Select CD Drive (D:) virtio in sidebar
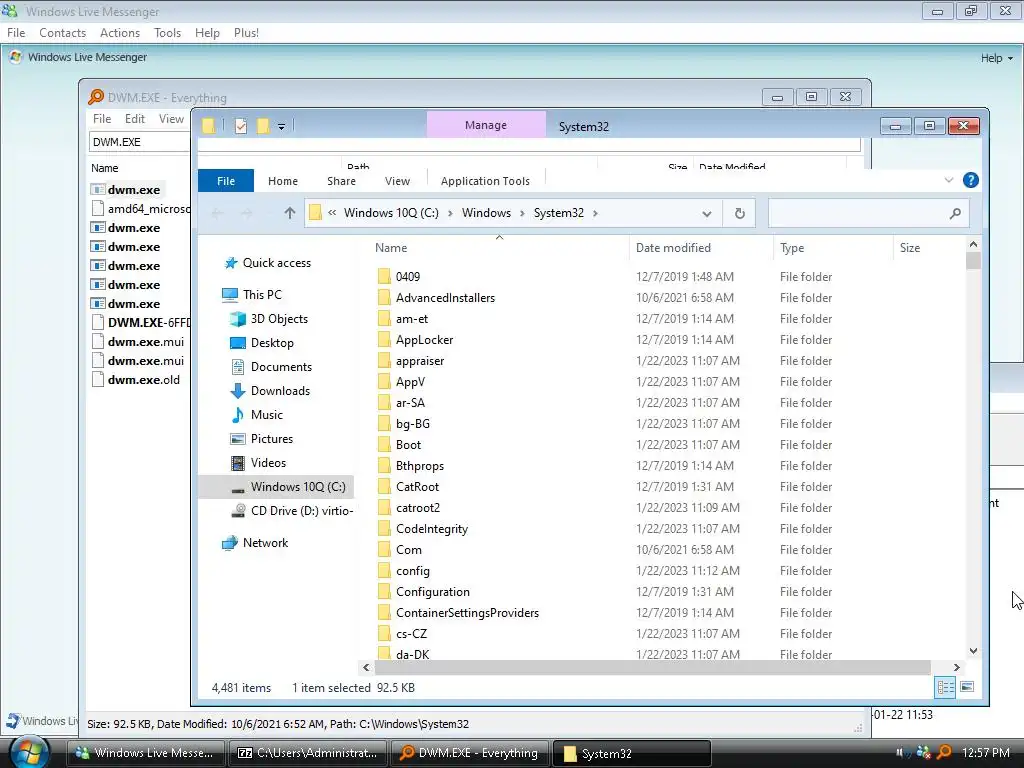Image resolution: width=1024 pixels, height=768 pixels. point(292,511)
